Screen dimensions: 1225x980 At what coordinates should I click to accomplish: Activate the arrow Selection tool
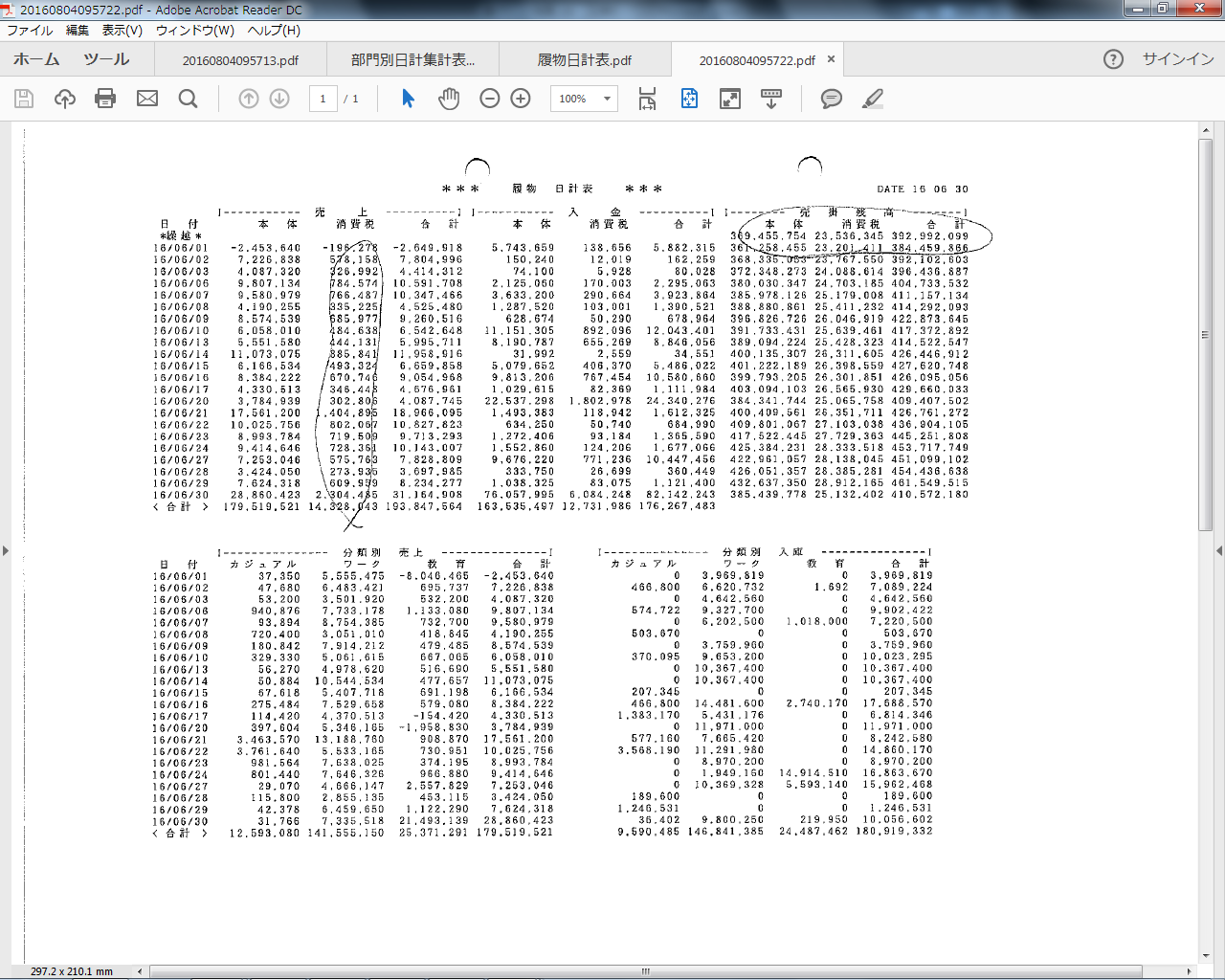pos(409,99)
